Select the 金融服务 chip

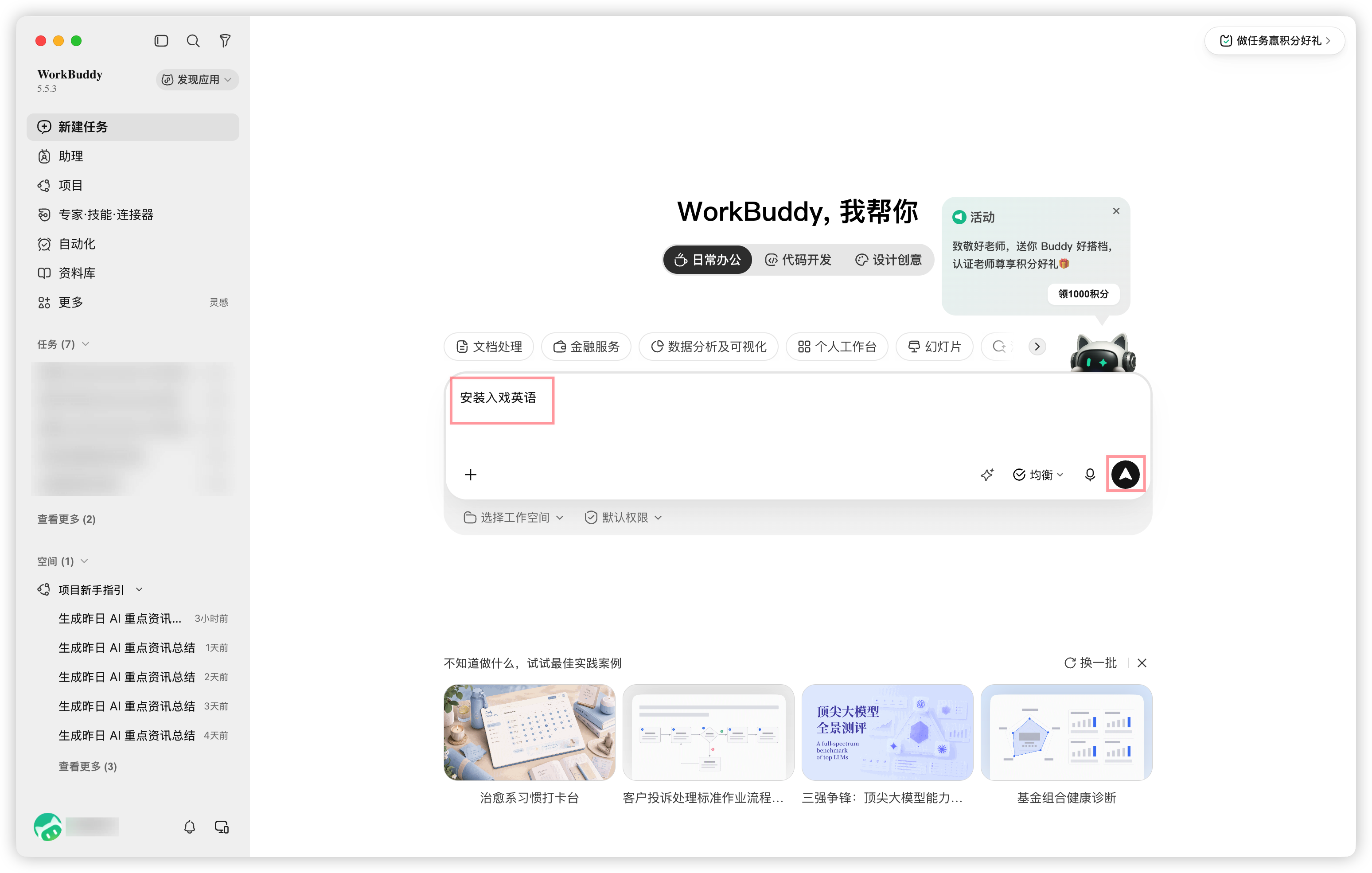586,347
